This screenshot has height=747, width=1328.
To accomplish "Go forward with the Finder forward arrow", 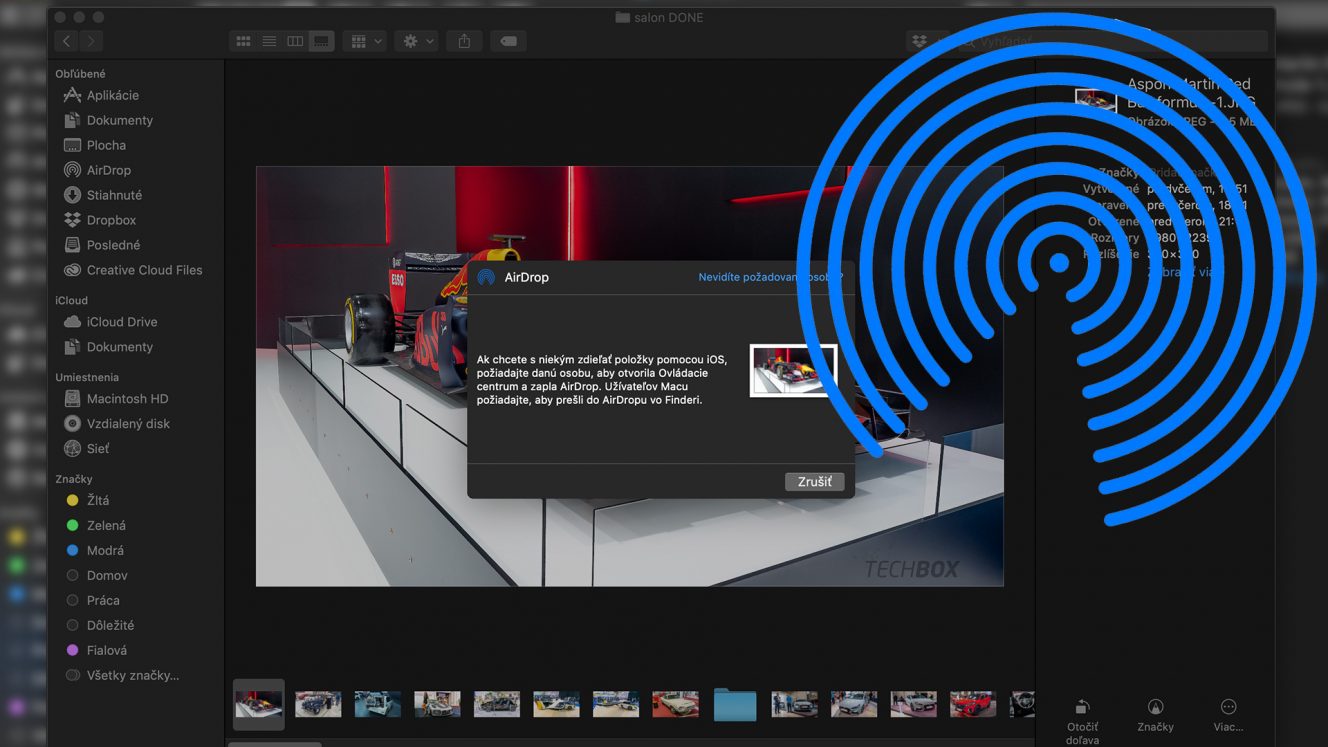I will tap(91, 41).
